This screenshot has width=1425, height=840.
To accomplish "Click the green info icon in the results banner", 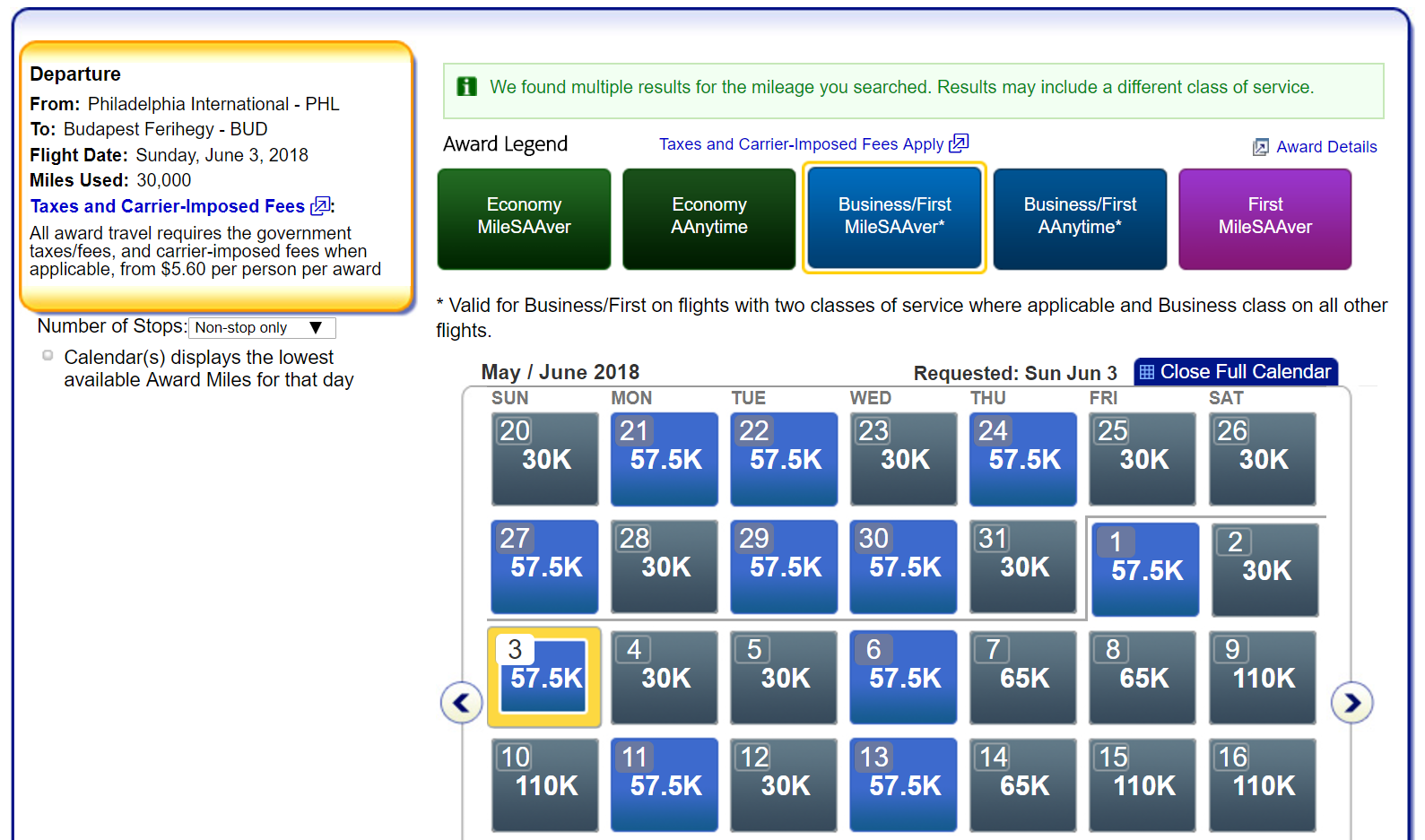I will 467,87.
